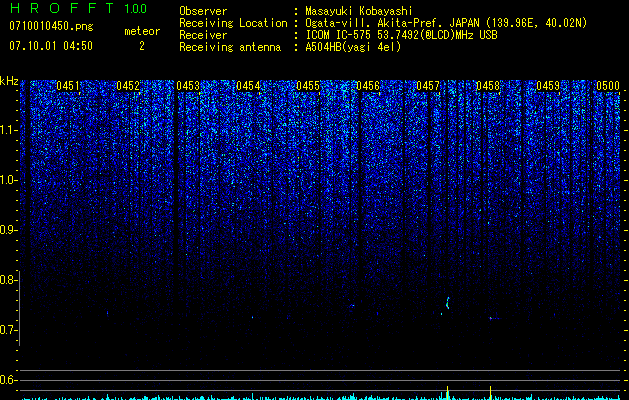Screen dimensions: 629x400
Task: Click the 0.6 kHz axis label
Action: 9,380
